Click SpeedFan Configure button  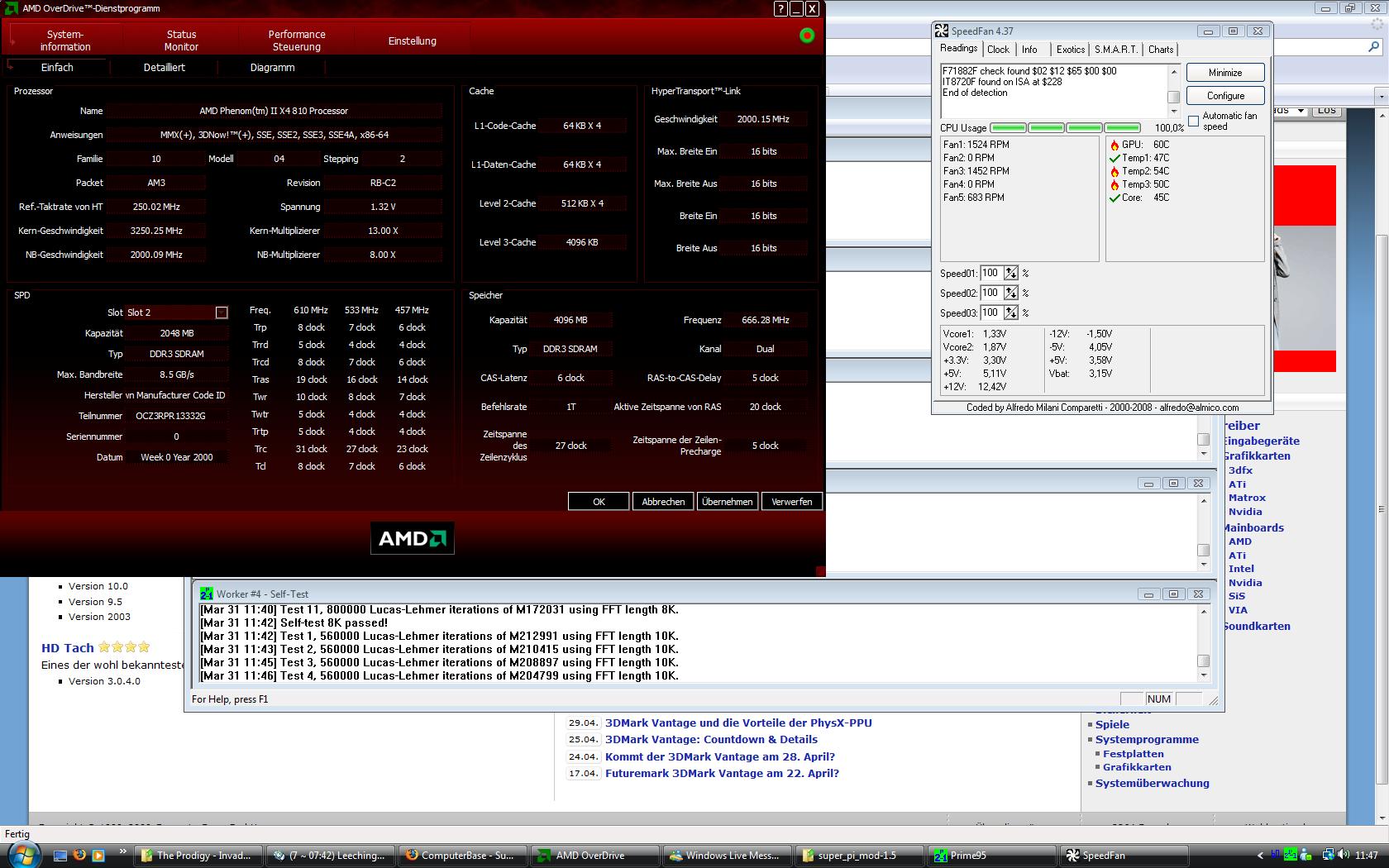1225,96
